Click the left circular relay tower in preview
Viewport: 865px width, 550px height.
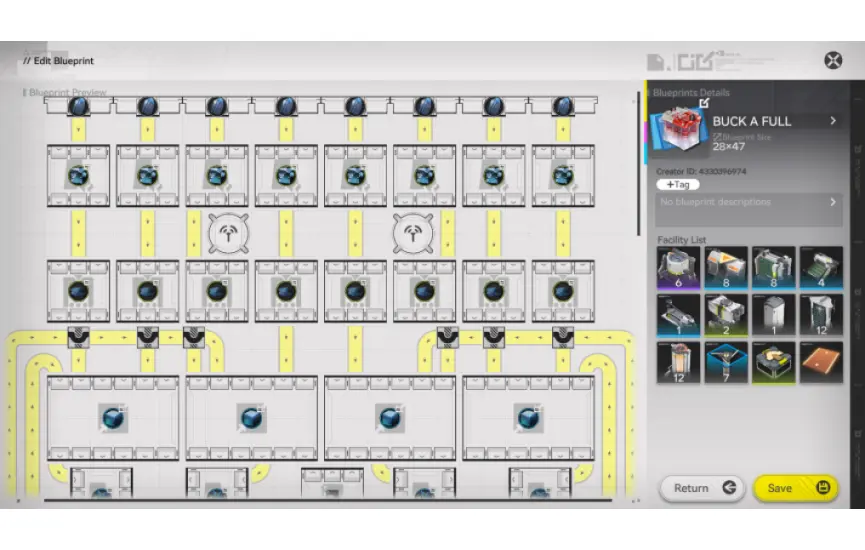tap(227, 233)
